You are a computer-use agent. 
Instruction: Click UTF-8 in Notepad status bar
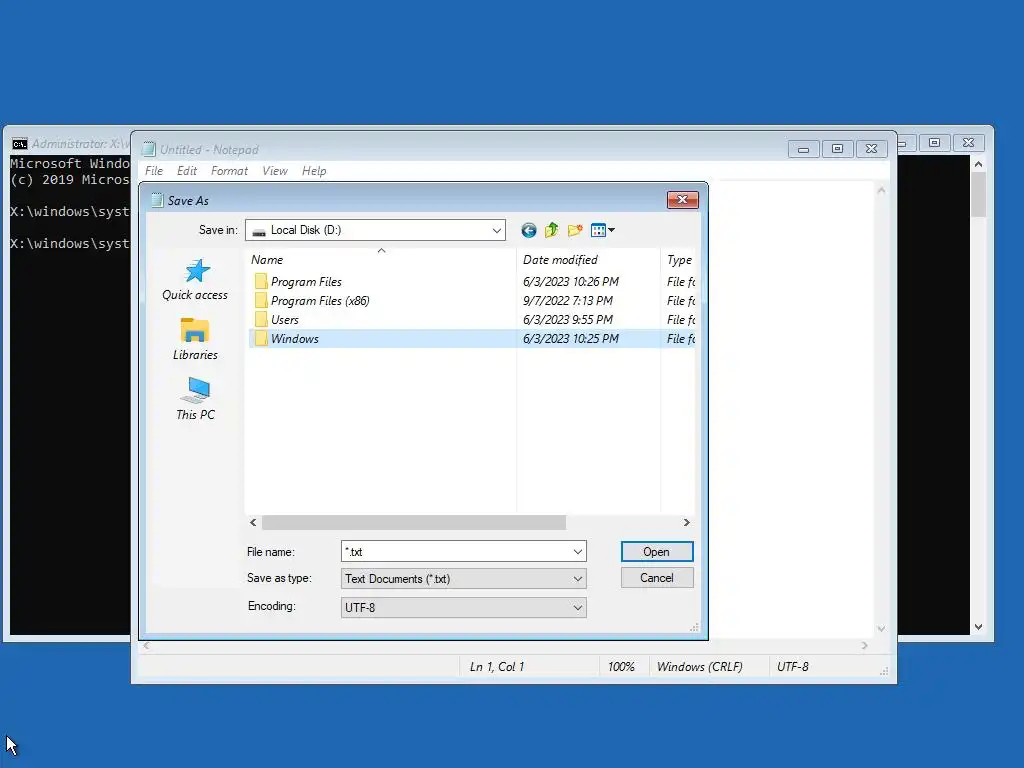click(x=793, y=667)
